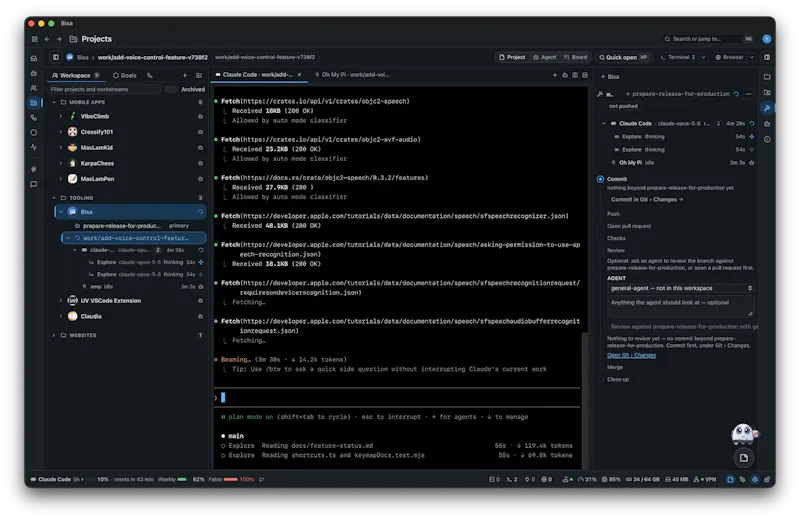Select the wrench icon in right rail

point(767,108)
